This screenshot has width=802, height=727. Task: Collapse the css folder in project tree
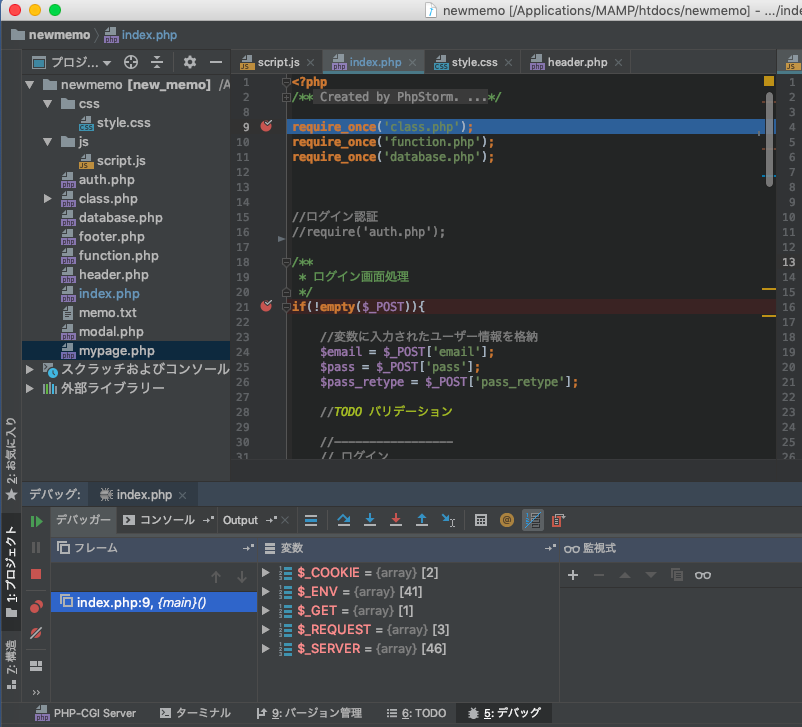point(48,104)
